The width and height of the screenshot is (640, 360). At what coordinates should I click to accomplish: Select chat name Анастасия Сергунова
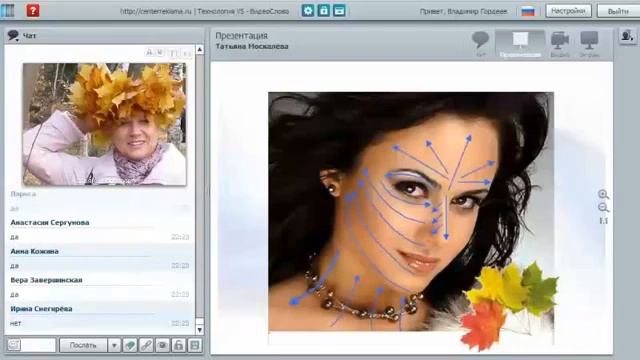coord(50,222)
